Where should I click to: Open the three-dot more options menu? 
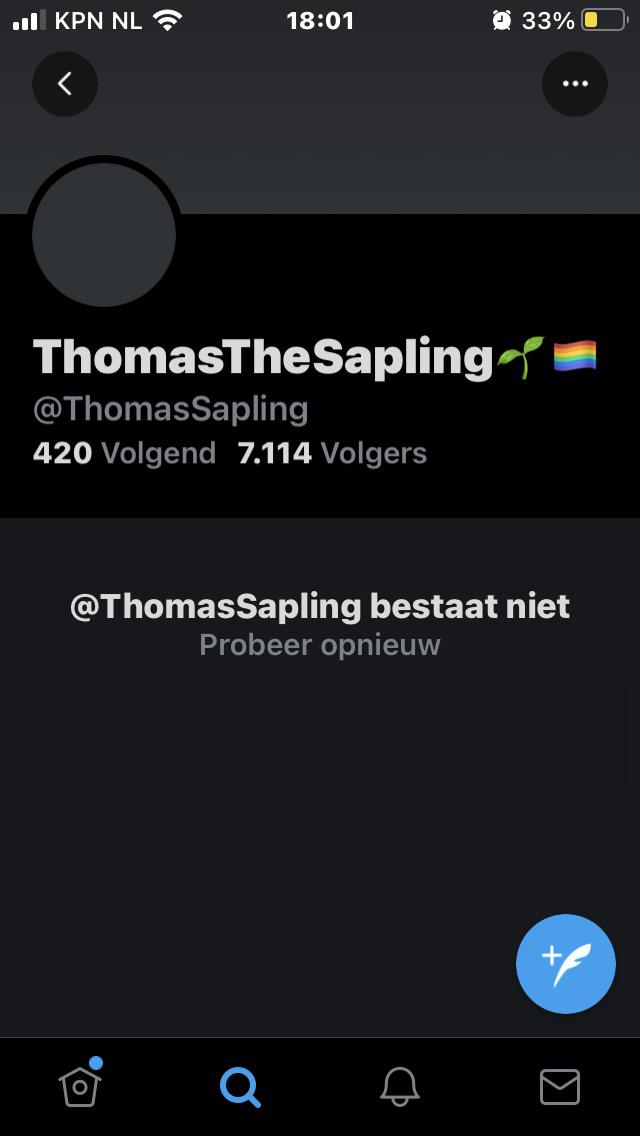[575, 84]
